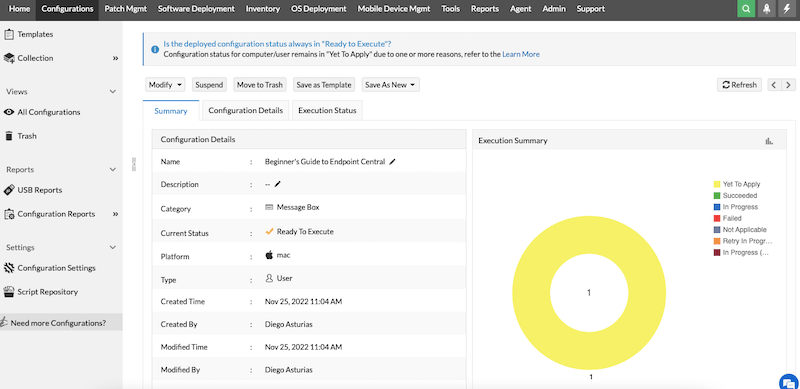Click the Refresh button

click(x=739, y=85)
